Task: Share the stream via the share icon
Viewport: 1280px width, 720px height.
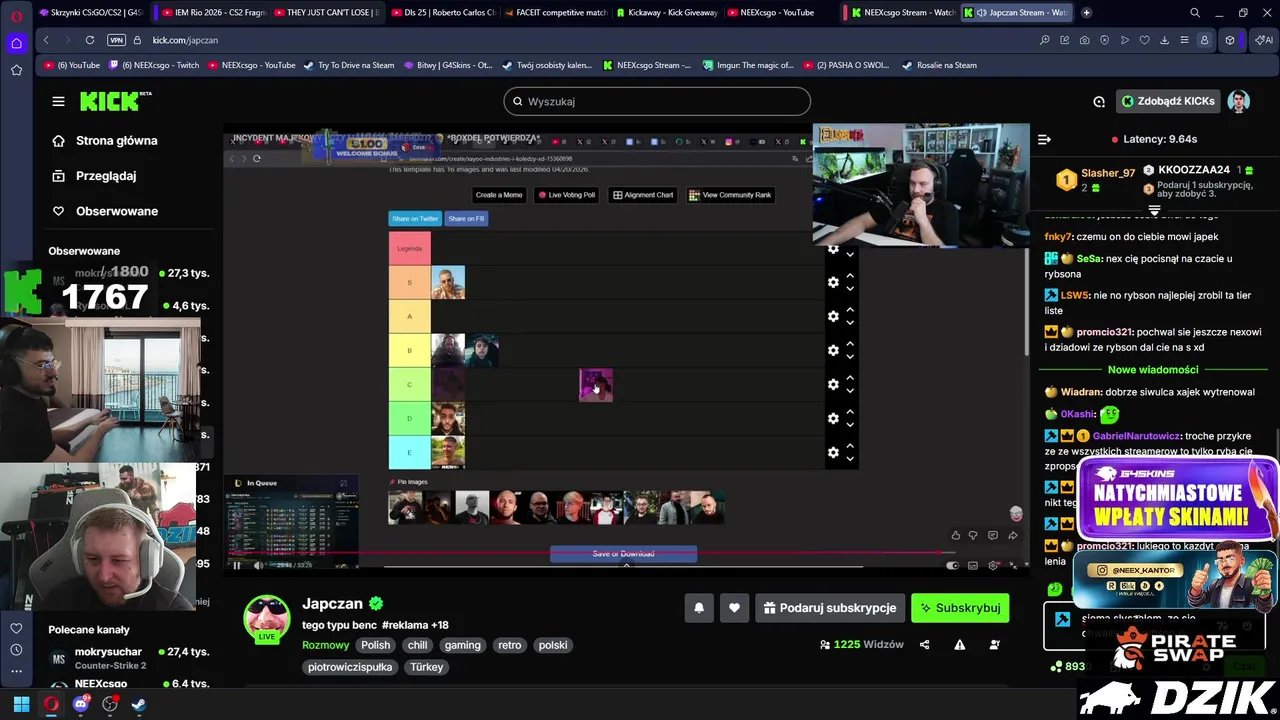Action: (x=924, y=645)
